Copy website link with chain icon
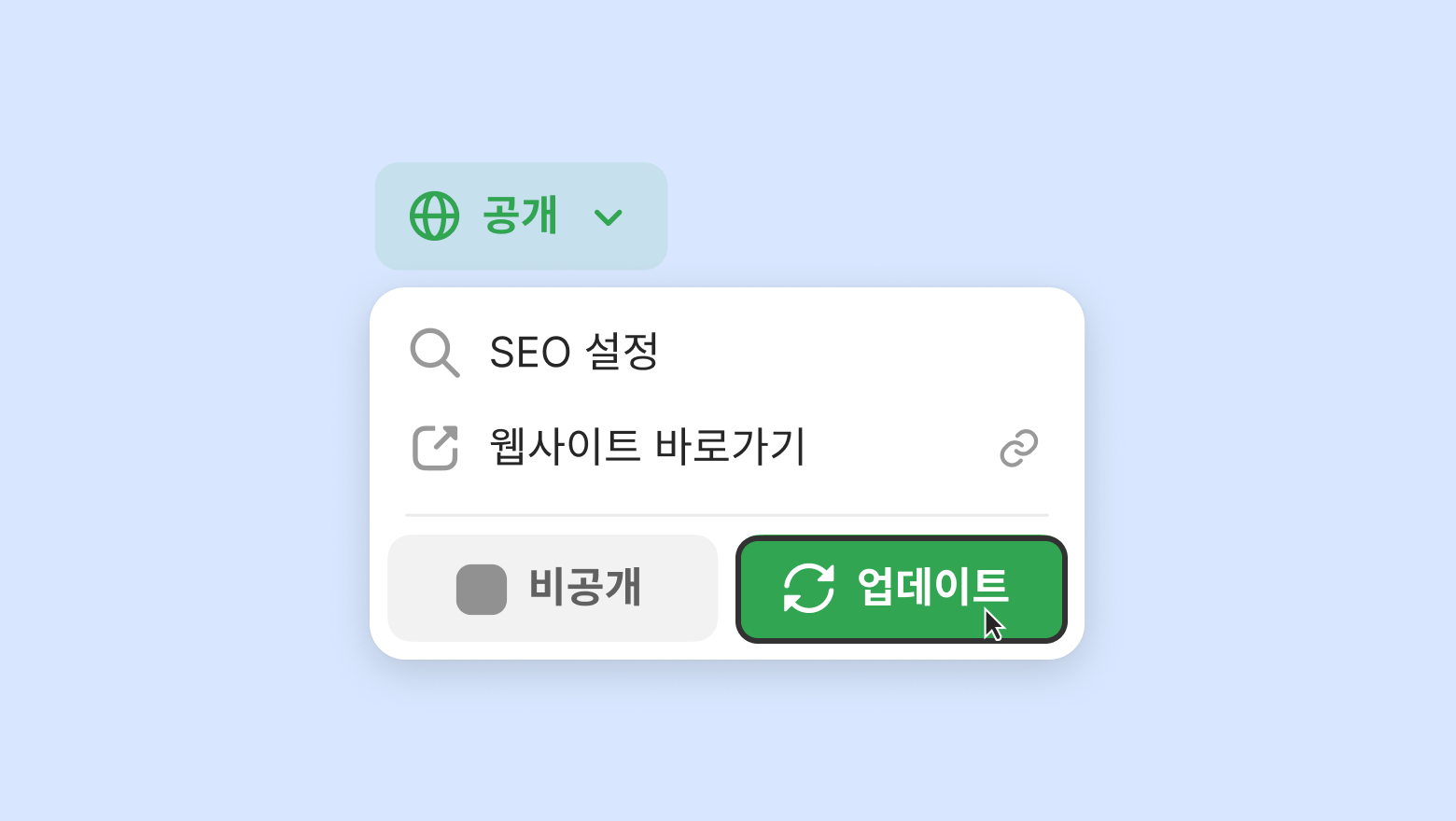1456x821 pixels. 1018,448
